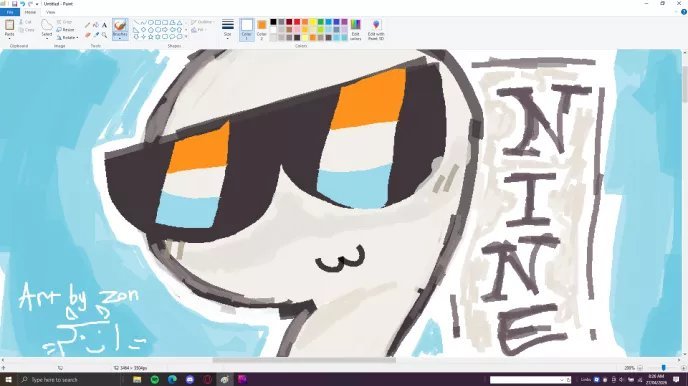Redo the last undone action

point(30,4)
